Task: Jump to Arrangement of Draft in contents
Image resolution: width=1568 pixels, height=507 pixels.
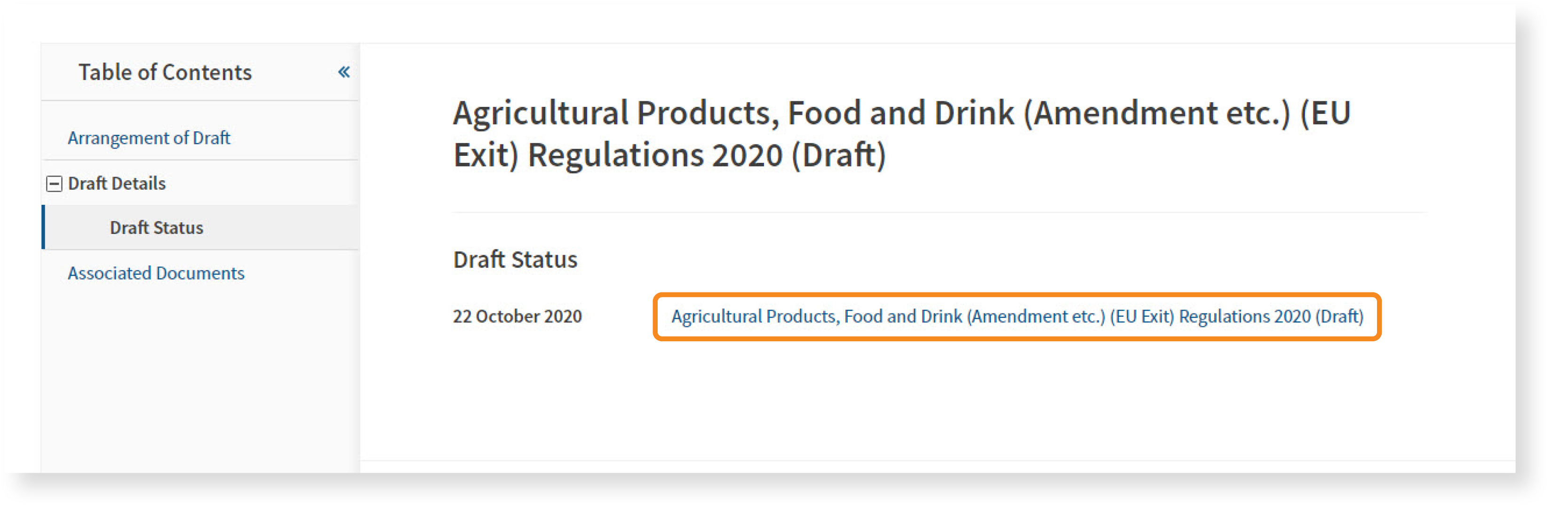Action: point(149,138)
